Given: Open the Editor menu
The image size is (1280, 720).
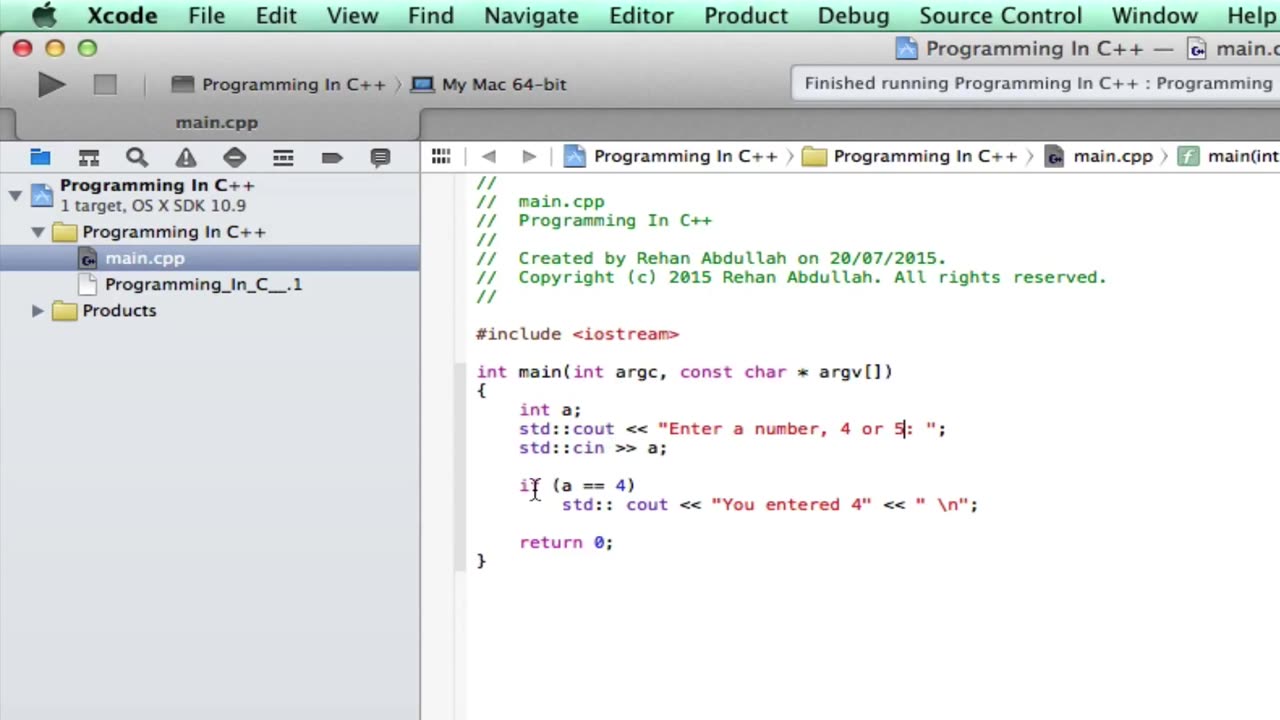Looking at the screenshot, I should pos(641,16).
